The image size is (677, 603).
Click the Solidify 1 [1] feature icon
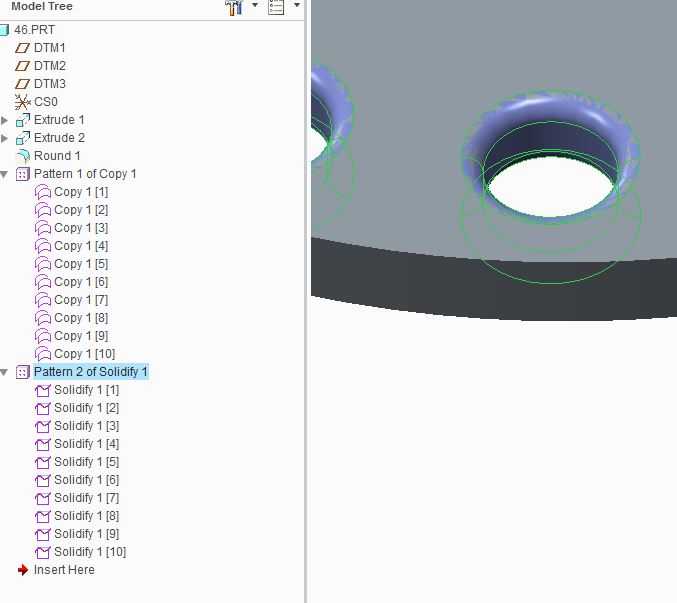(43, 390)
